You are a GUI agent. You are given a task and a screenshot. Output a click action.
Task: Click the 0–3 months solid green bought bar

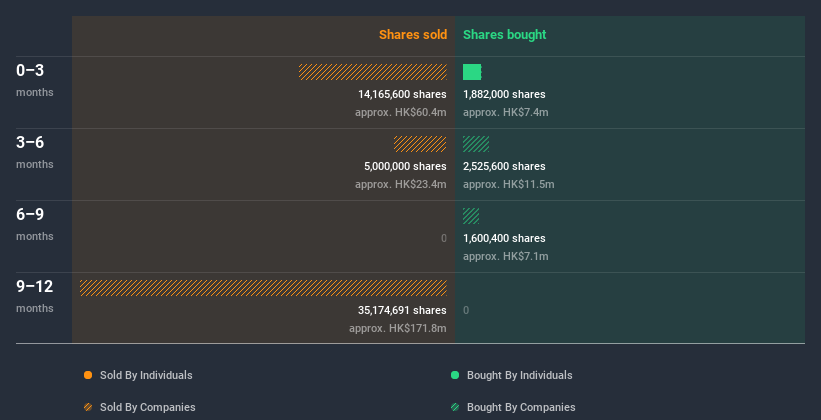[472, 72]
